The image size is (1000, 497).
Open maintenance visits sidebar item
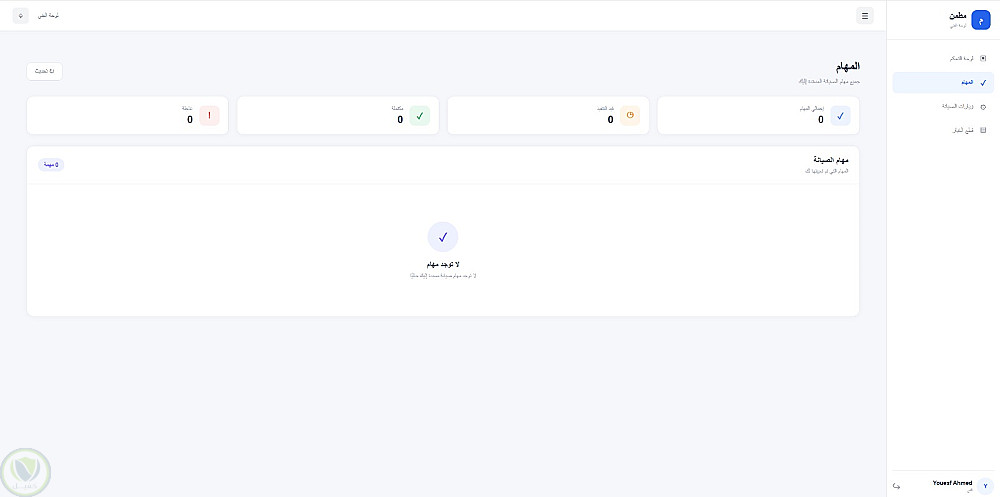(943, 107)
